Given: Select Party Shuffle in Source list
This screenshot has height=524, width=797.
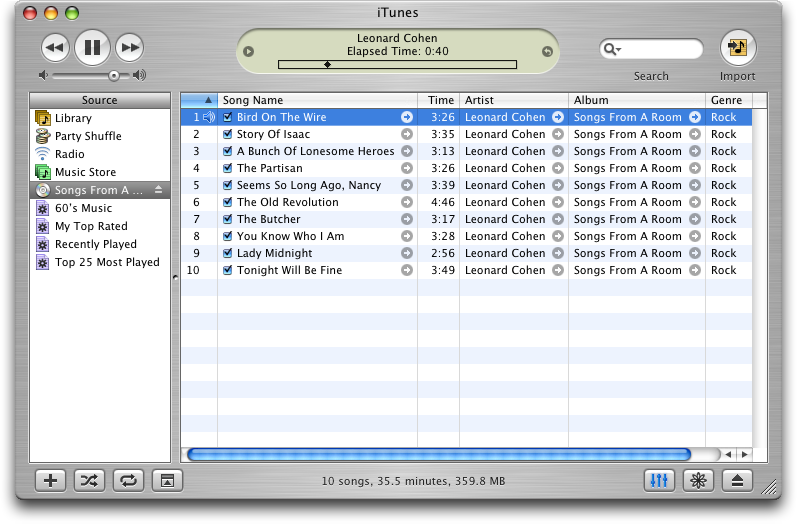Looking at the screenshot, I should 100,136.
